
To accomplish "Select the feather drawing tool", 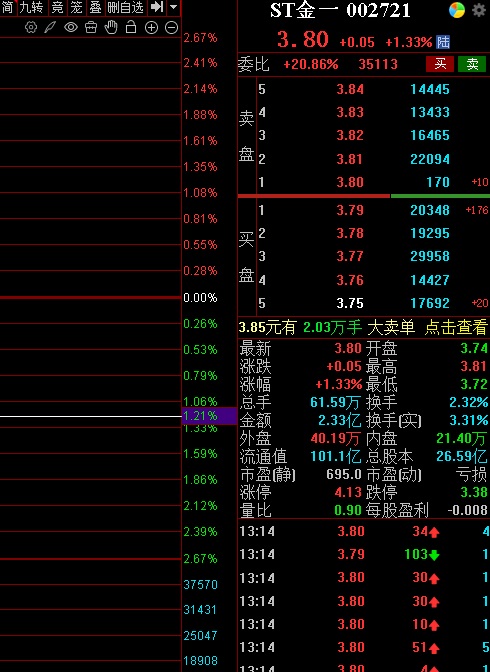I will (51, 27).
